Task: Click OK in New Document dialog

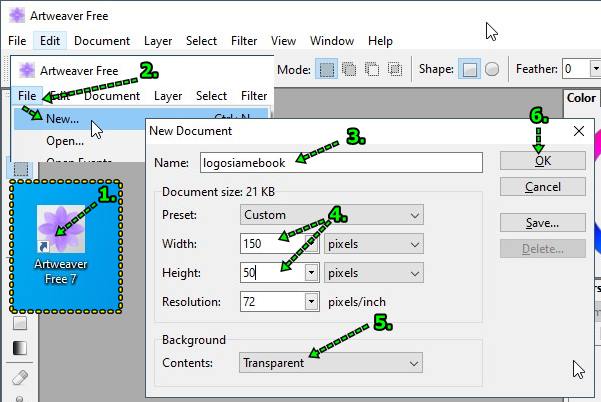Action: pos(543,161)
